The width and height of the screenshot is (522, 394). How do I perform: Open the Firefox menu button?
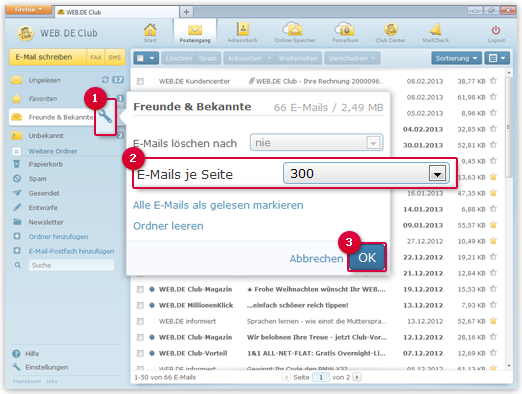click(x=28, y=9)
